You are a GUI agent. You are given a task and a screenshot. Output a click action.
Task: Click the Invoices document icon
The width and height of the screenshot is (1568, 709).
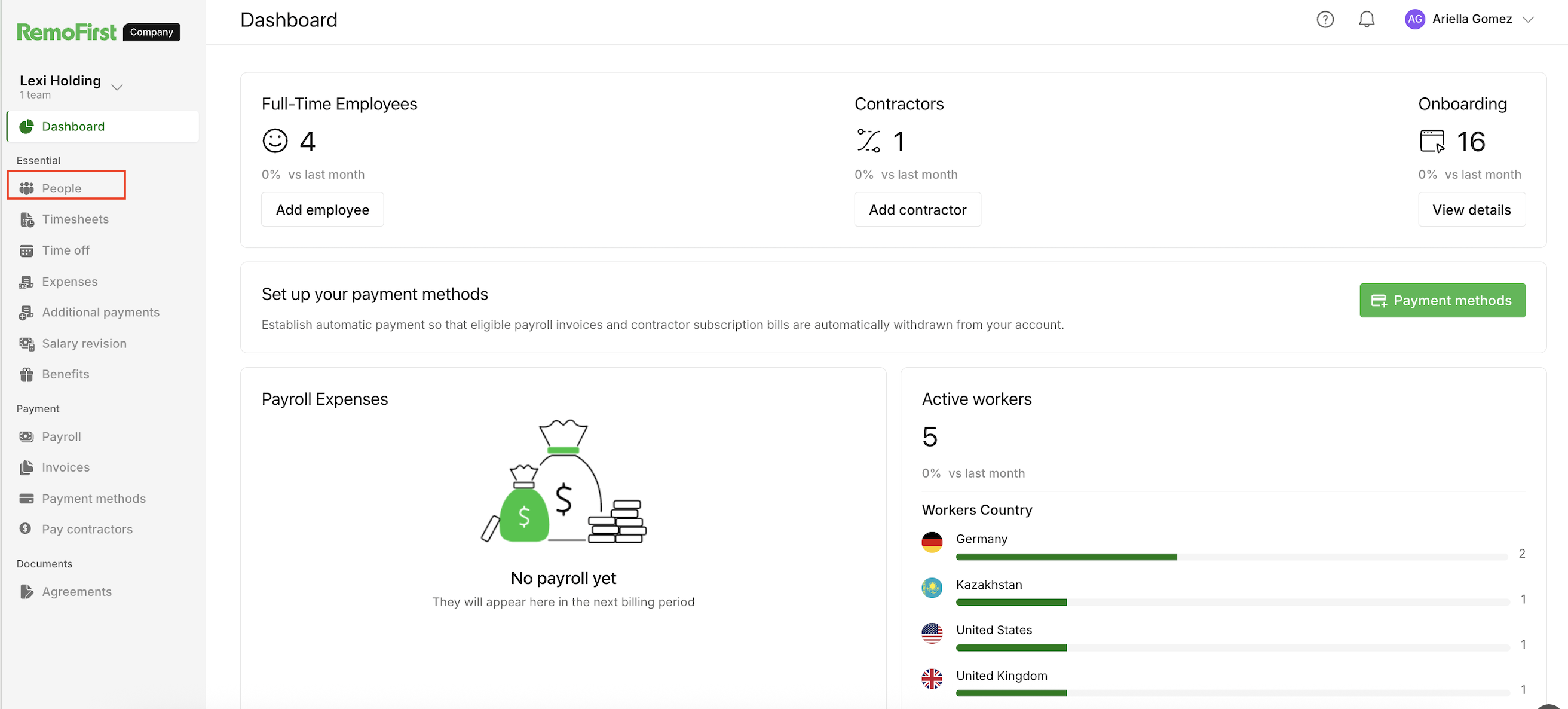pyautogui.click(x=26, y=467)
